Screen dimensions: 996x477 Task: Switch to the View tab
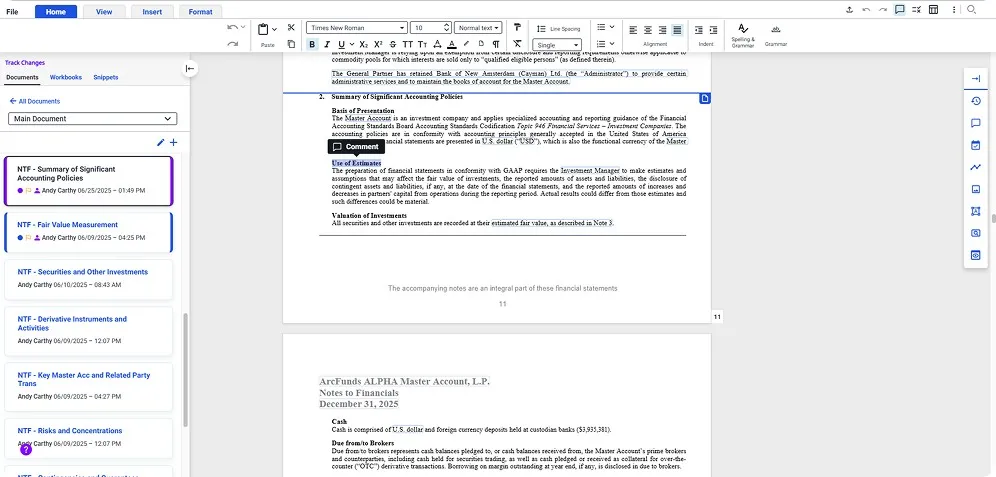[104, 11]
